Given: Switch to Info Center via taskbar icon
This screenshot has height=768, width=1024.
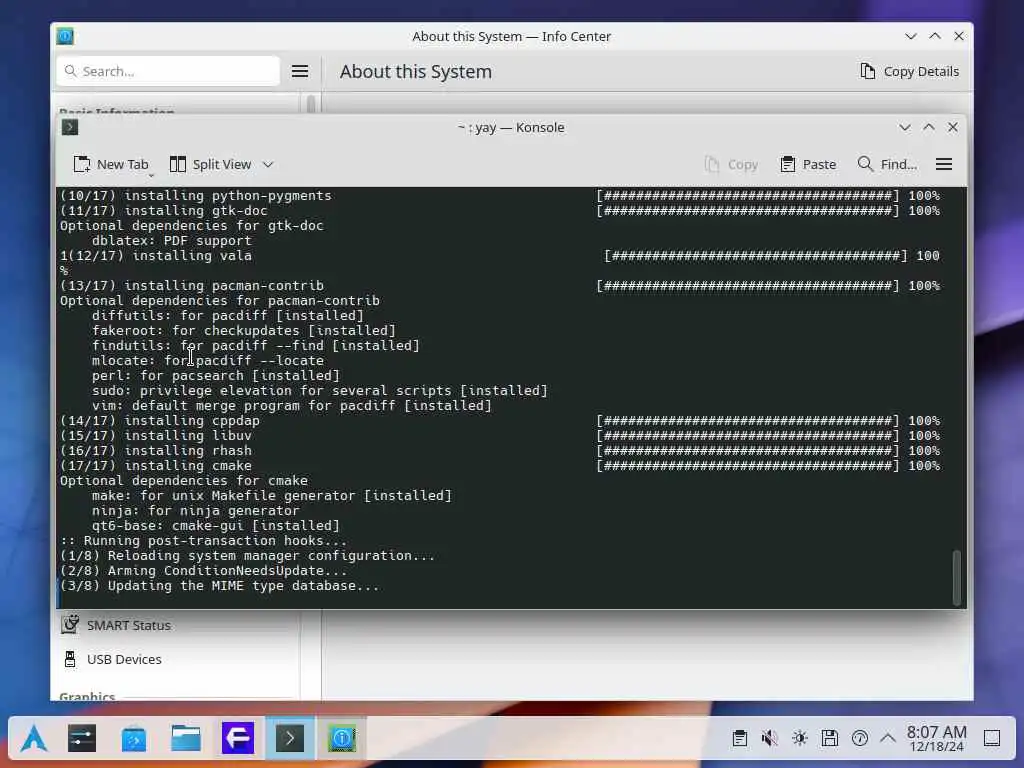Looking at the screenshot, I should click(342, 739).
